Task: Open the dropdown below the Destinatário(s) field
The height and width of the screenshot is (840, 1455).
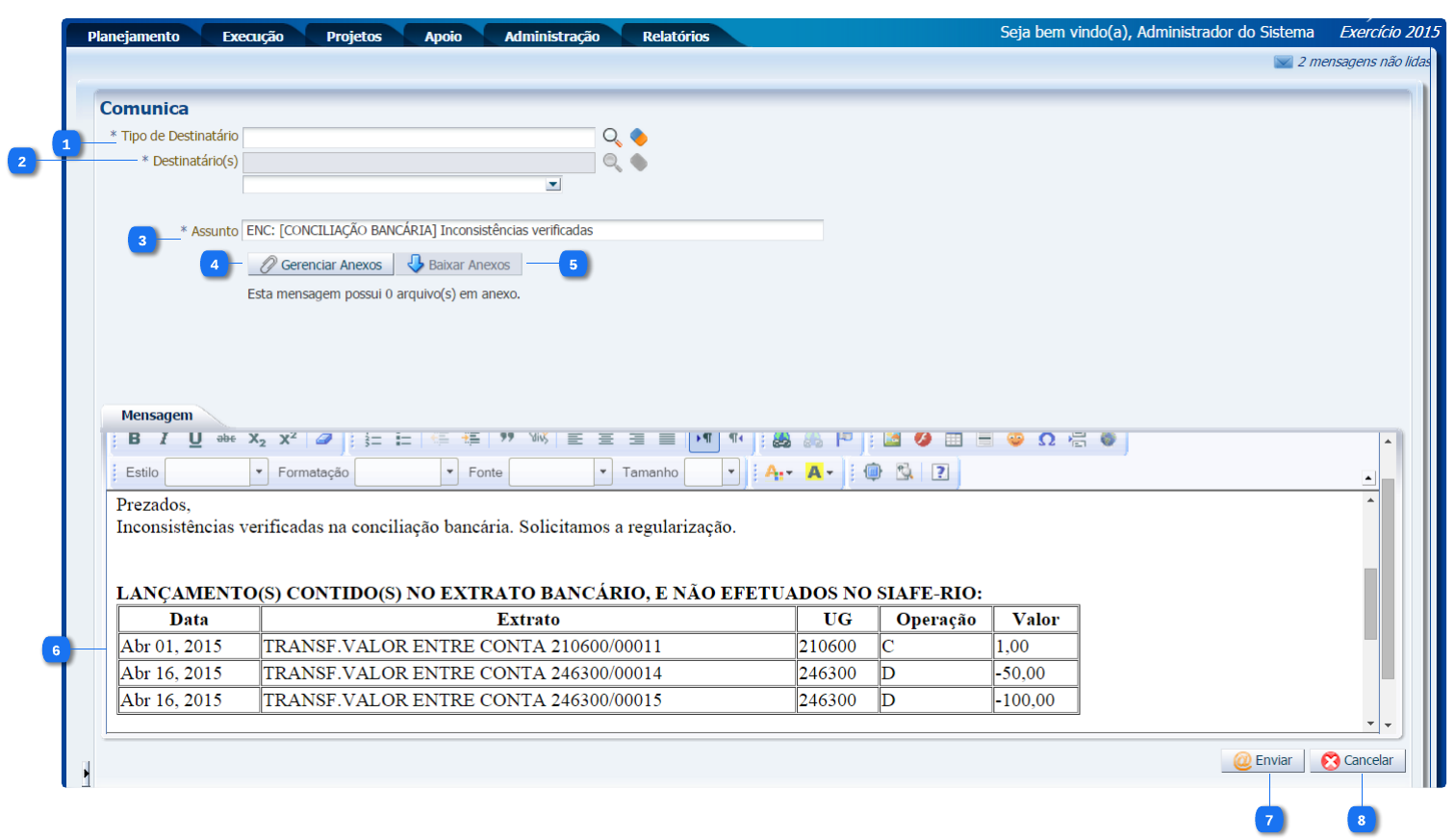Action: 552,184
